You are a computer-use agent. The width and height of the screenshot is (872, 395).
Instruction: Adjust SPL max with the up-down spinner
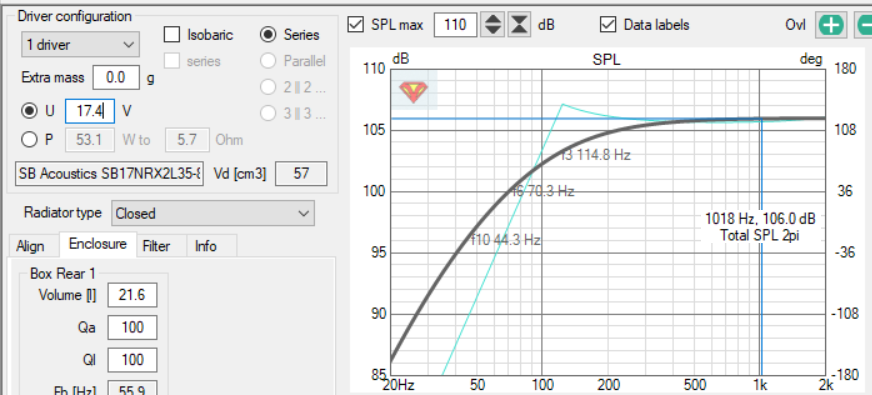[x=493, y=25]
